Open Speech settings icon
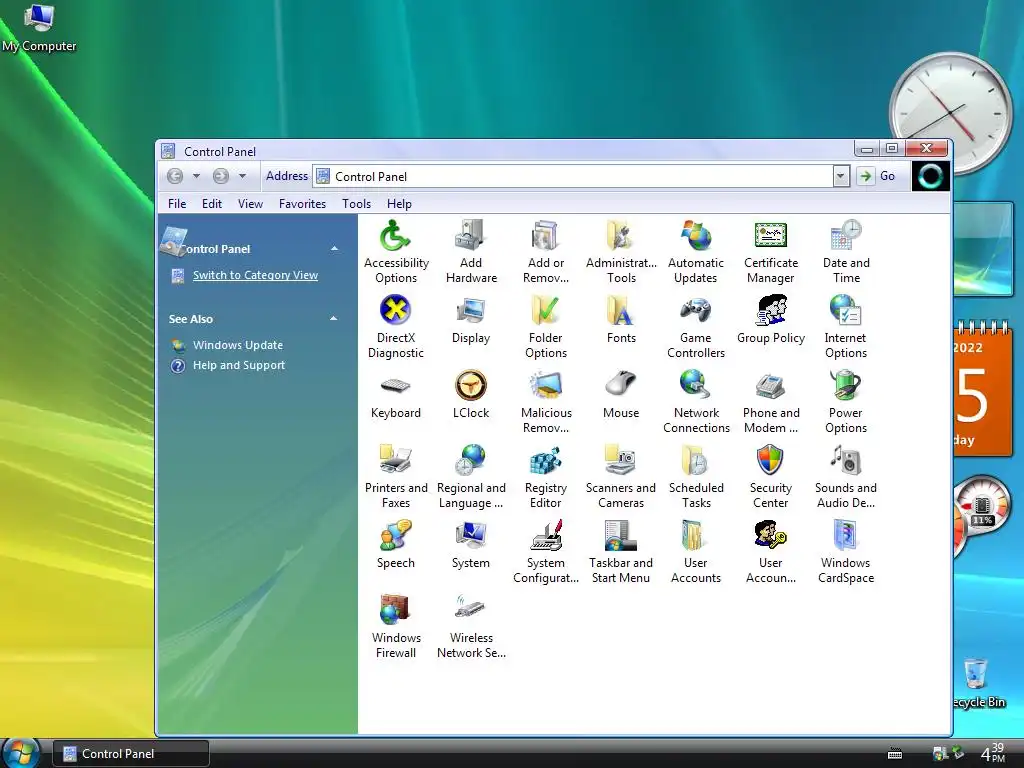1024x768 pixels. [x=396, y=536]
